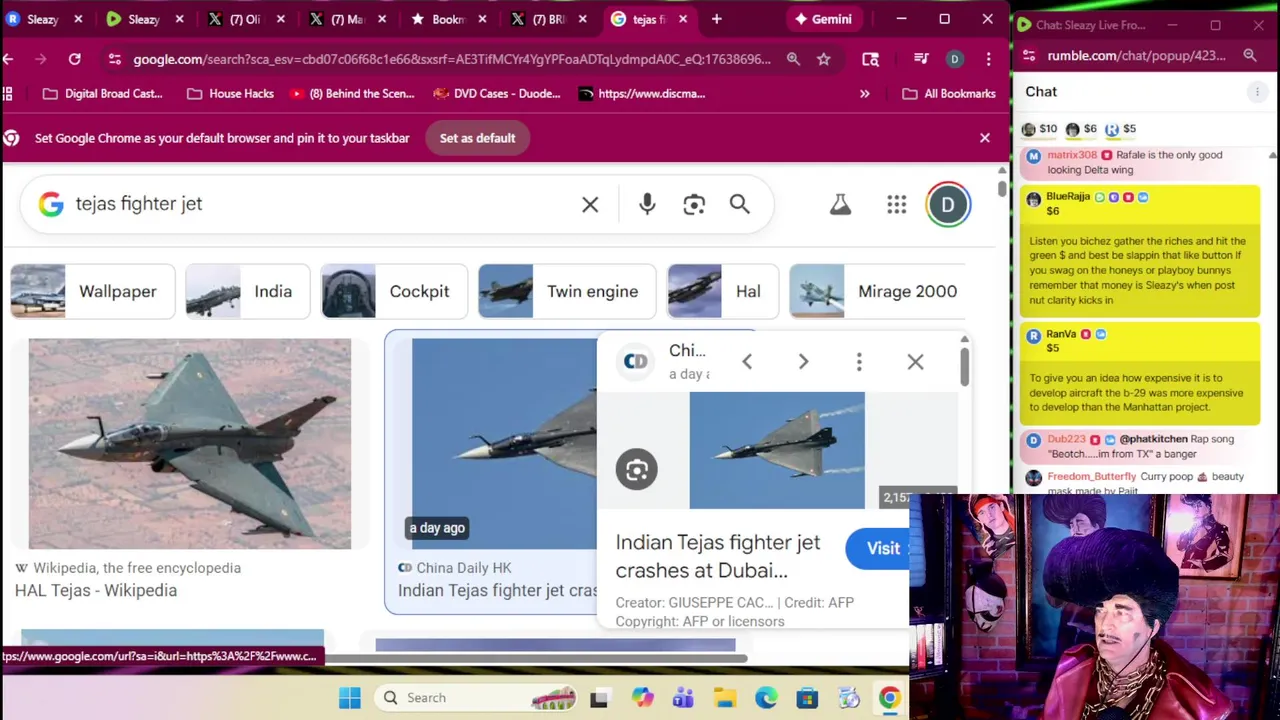Open Task View from the taskbar
Screen dimensions: 1280x720
tap(599, 698)
